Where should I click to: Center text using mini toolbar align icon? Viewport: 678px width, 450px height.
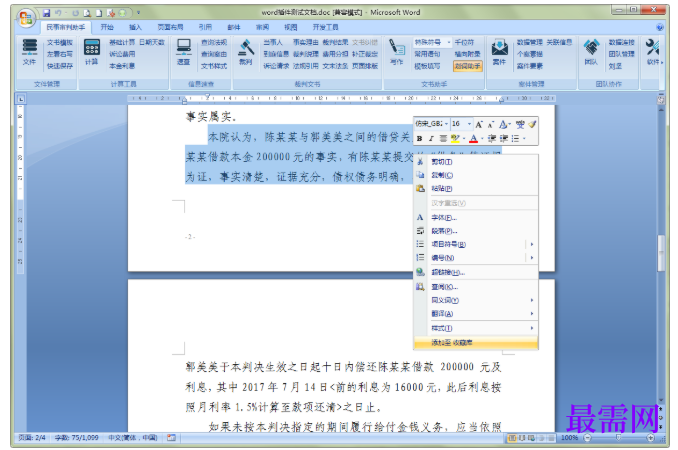(443, 138)
